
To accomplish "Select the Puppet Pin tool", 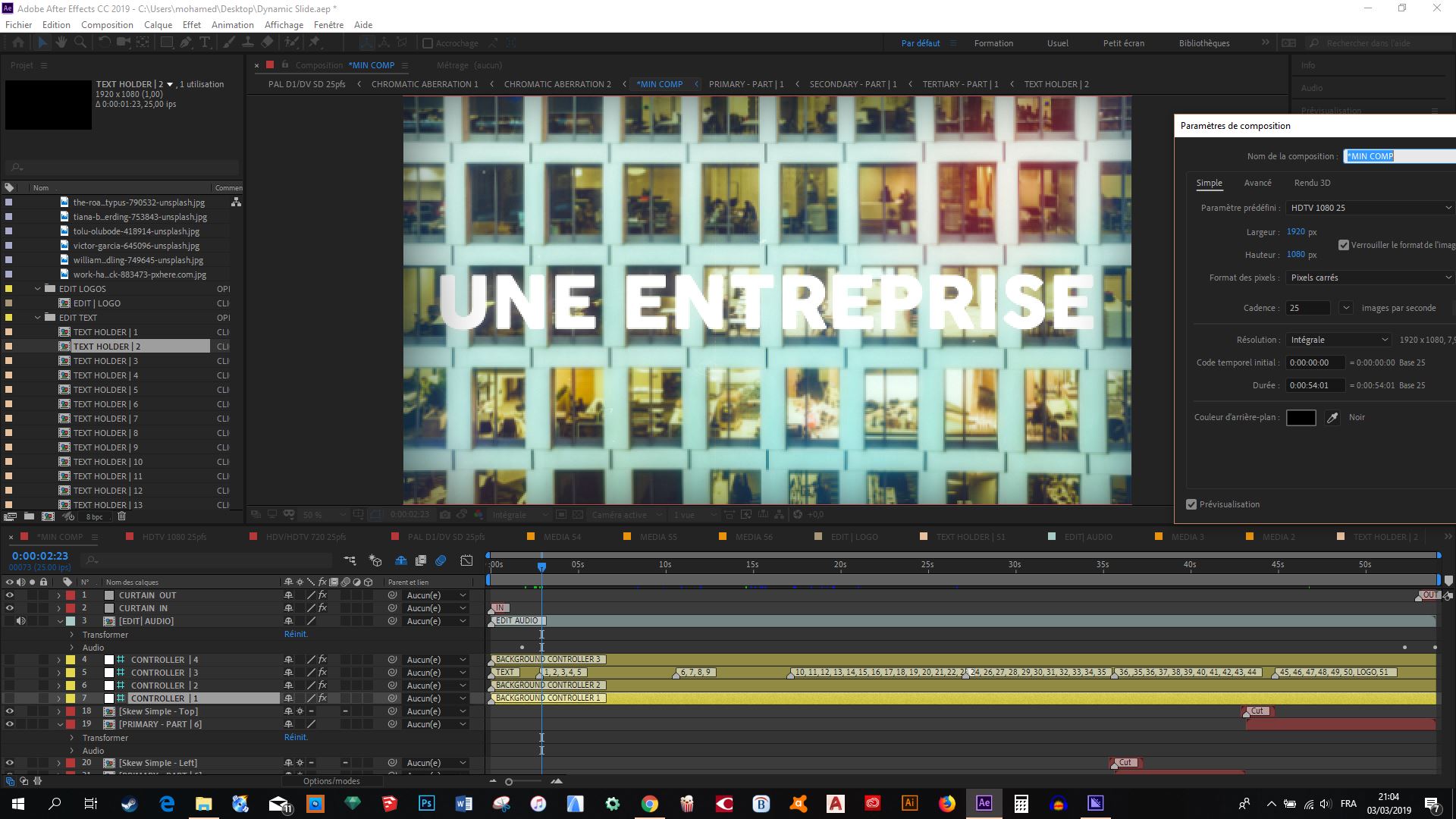I will coord(315,42).
